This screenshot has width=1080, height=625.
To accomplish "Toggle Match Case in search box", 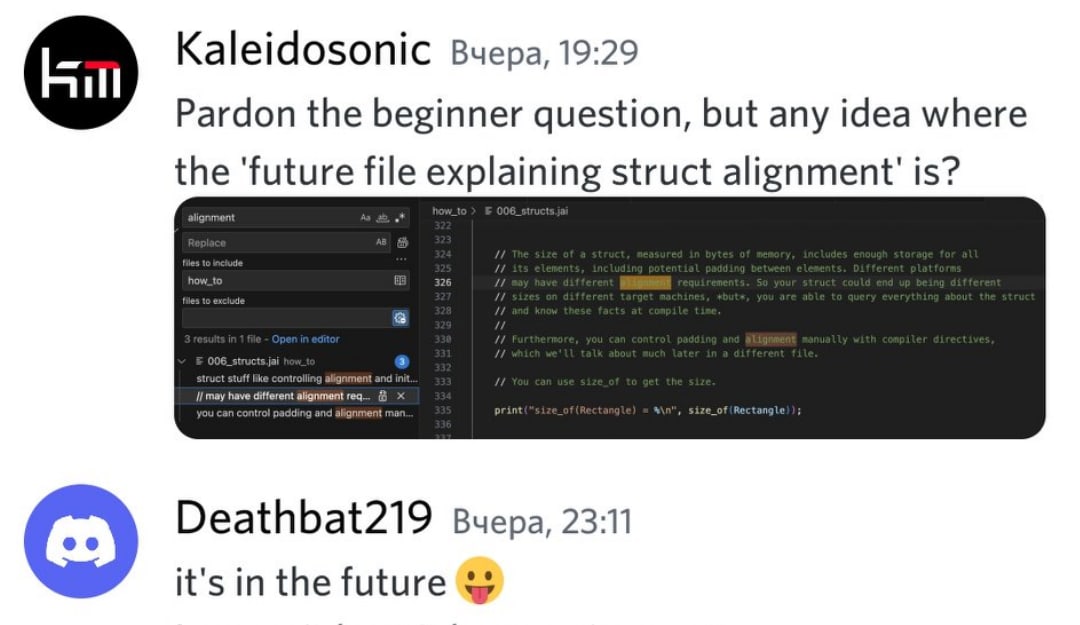I will pyautogui.click(x=365, y=218).
